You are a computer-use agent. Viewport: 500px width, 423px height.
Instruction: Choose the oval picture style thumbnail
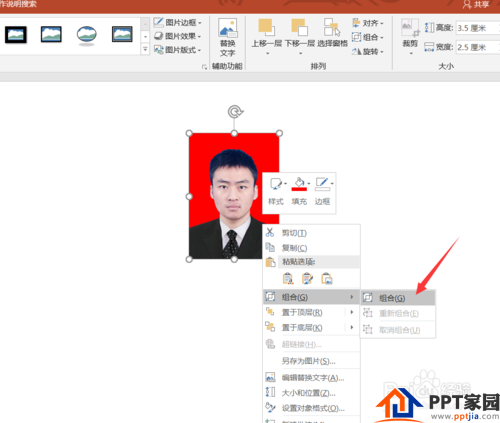point(87,34)
